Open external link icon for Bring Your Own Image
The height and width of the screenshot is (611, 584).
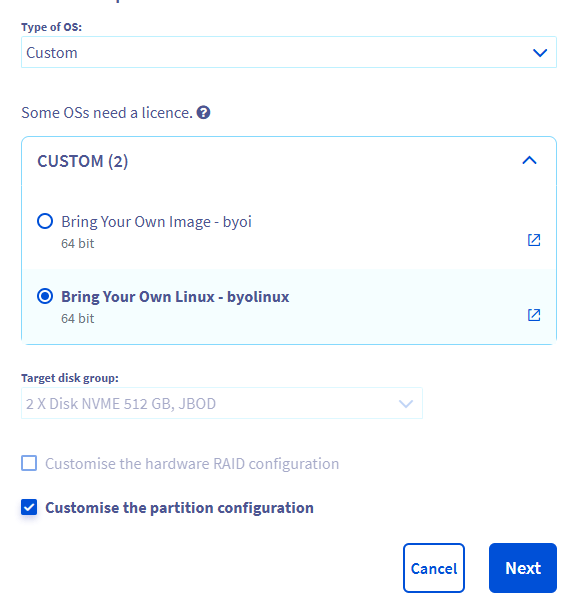[x=534, y=240]
